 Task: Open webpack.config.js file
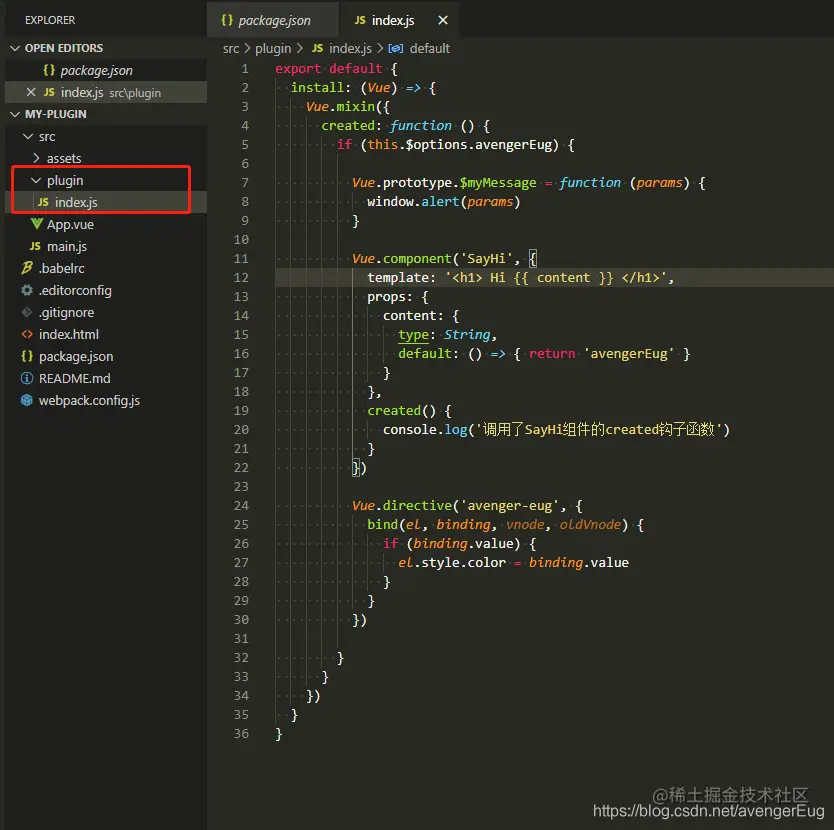coord(106,401)
